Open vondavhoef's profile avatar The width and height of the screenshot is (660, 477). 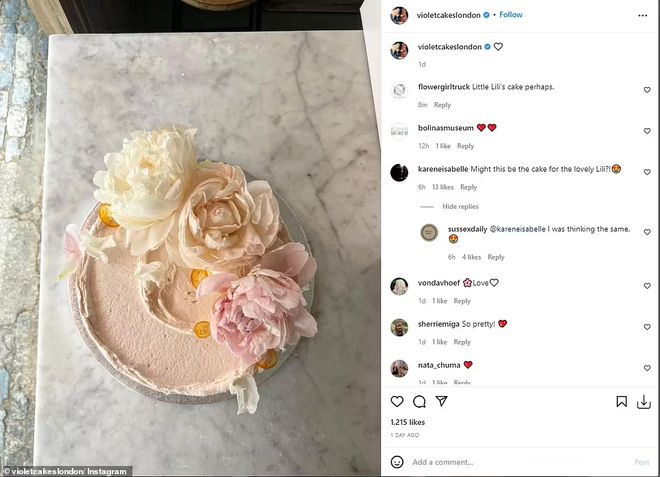tap(399, 286)
